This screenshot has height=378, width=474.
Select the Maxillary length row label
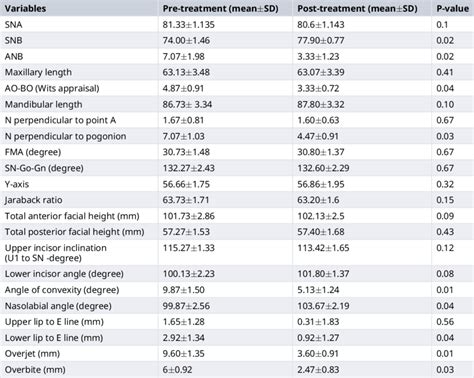point(38,72)
